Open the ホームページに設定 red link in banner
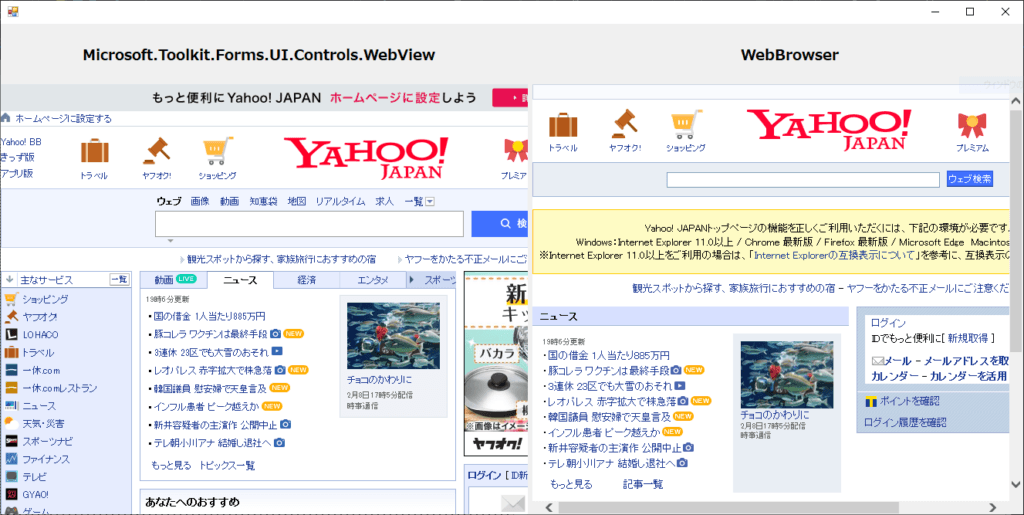 [x=385, y=98]
